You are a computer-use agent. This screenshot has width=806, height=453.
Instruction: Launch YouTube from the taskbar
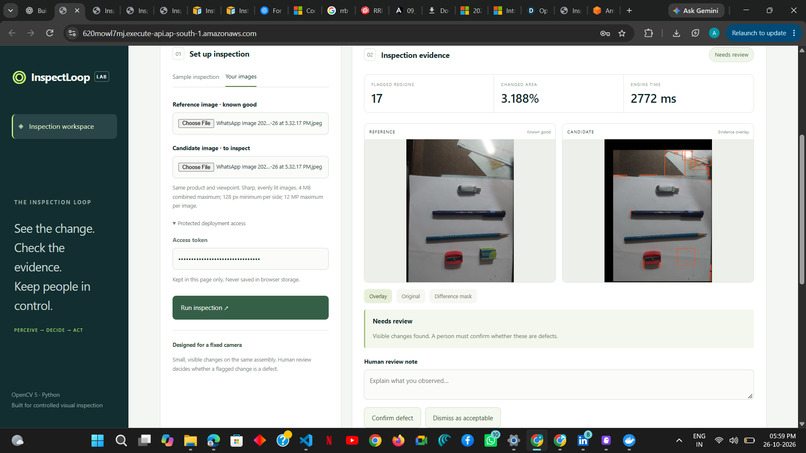click(x=352, y=441)
